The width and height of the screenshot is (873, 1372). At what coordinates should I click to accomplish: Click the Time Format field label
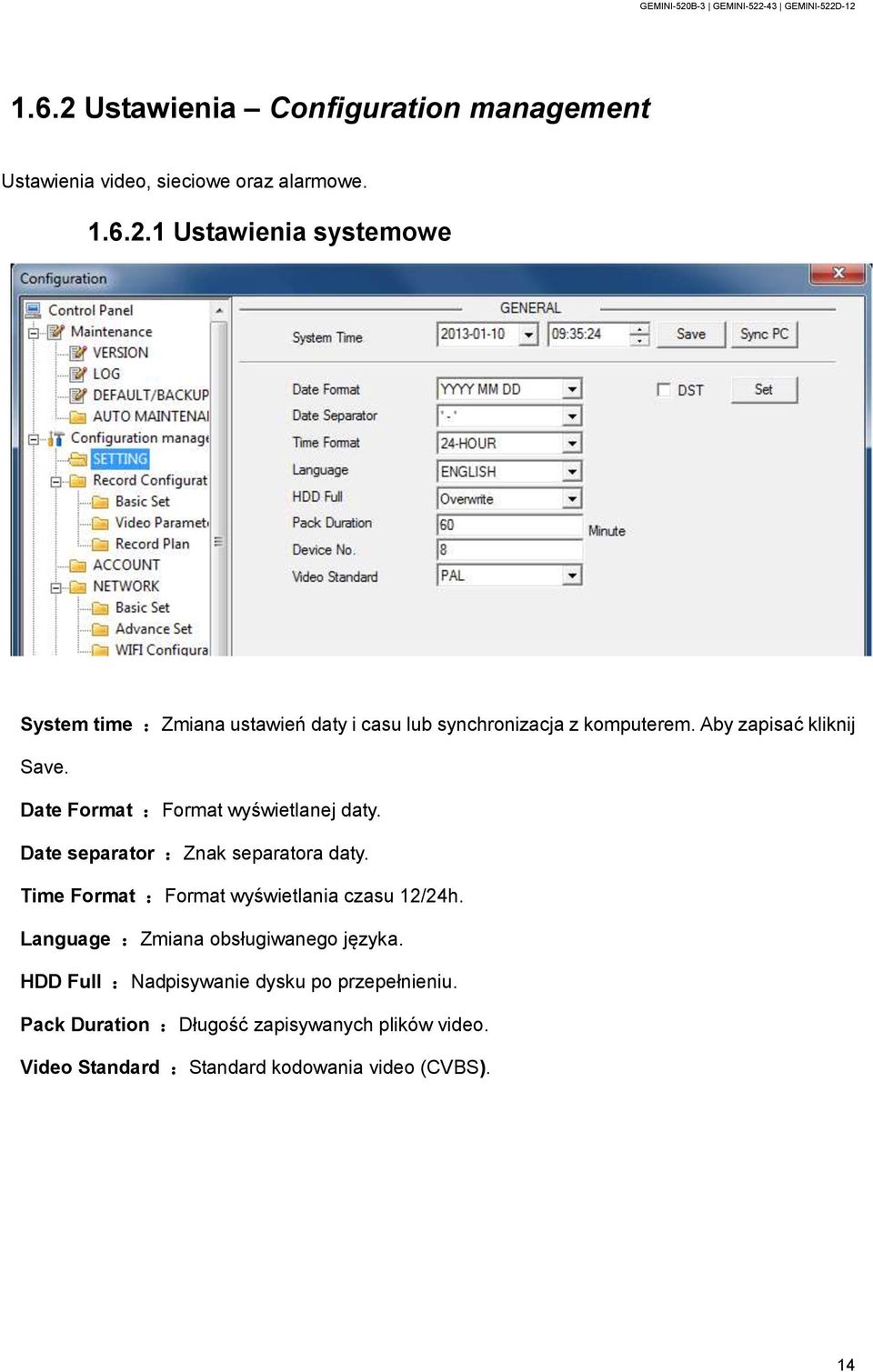click(326, 443)
